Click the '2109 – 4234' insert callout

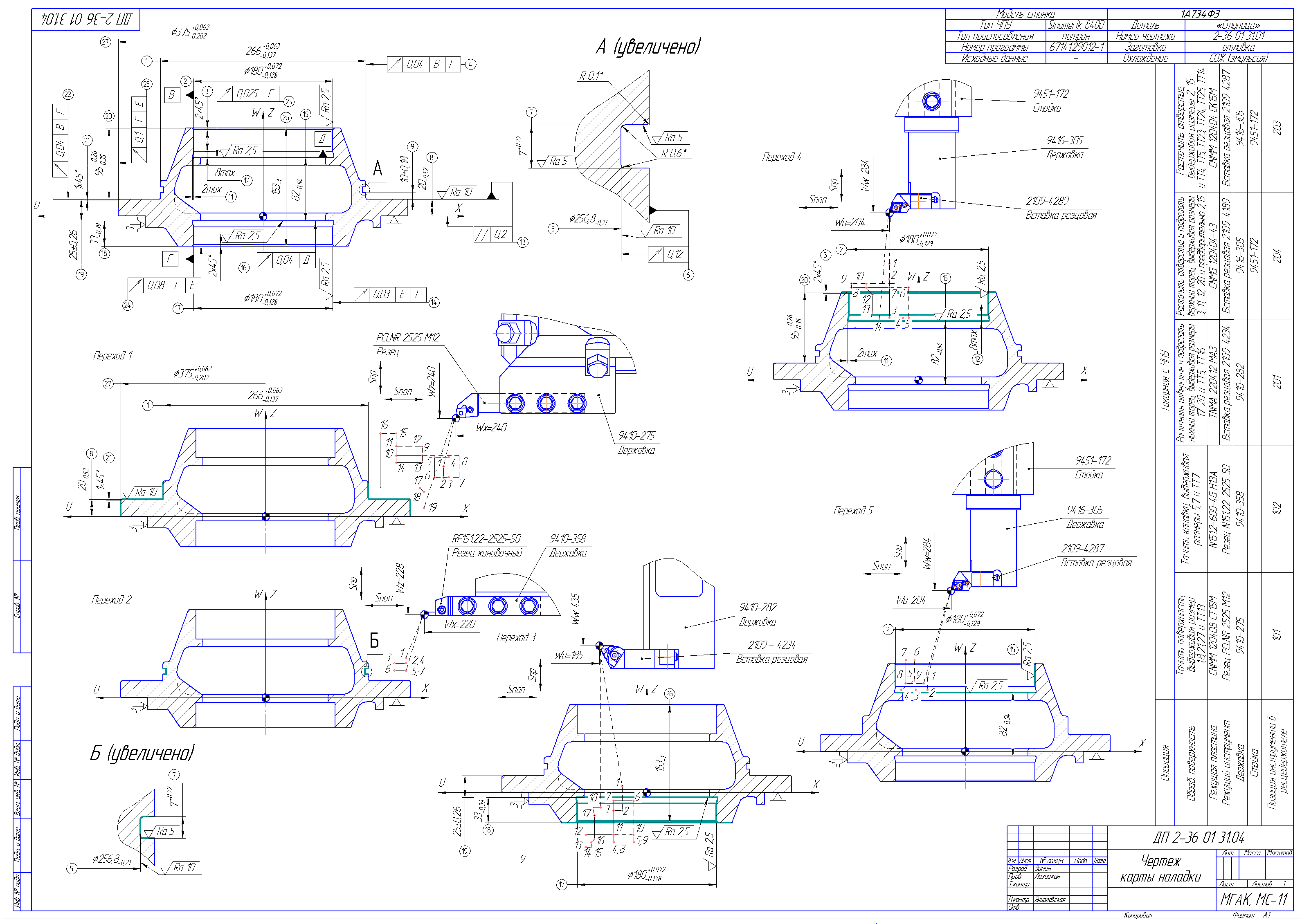(771, 645)
